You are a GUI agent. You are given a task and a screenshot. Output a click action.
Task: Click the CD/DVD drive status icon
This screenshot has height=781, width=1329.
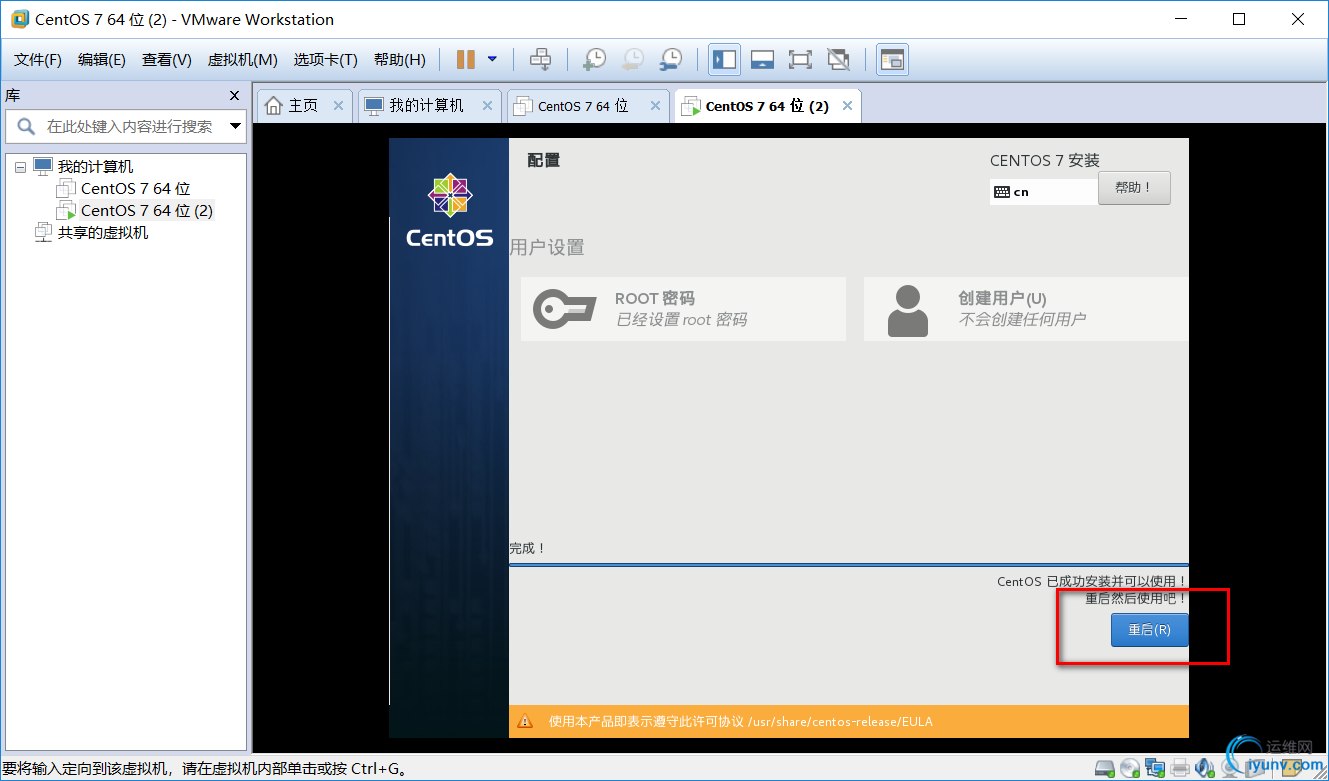[1130, 769]
